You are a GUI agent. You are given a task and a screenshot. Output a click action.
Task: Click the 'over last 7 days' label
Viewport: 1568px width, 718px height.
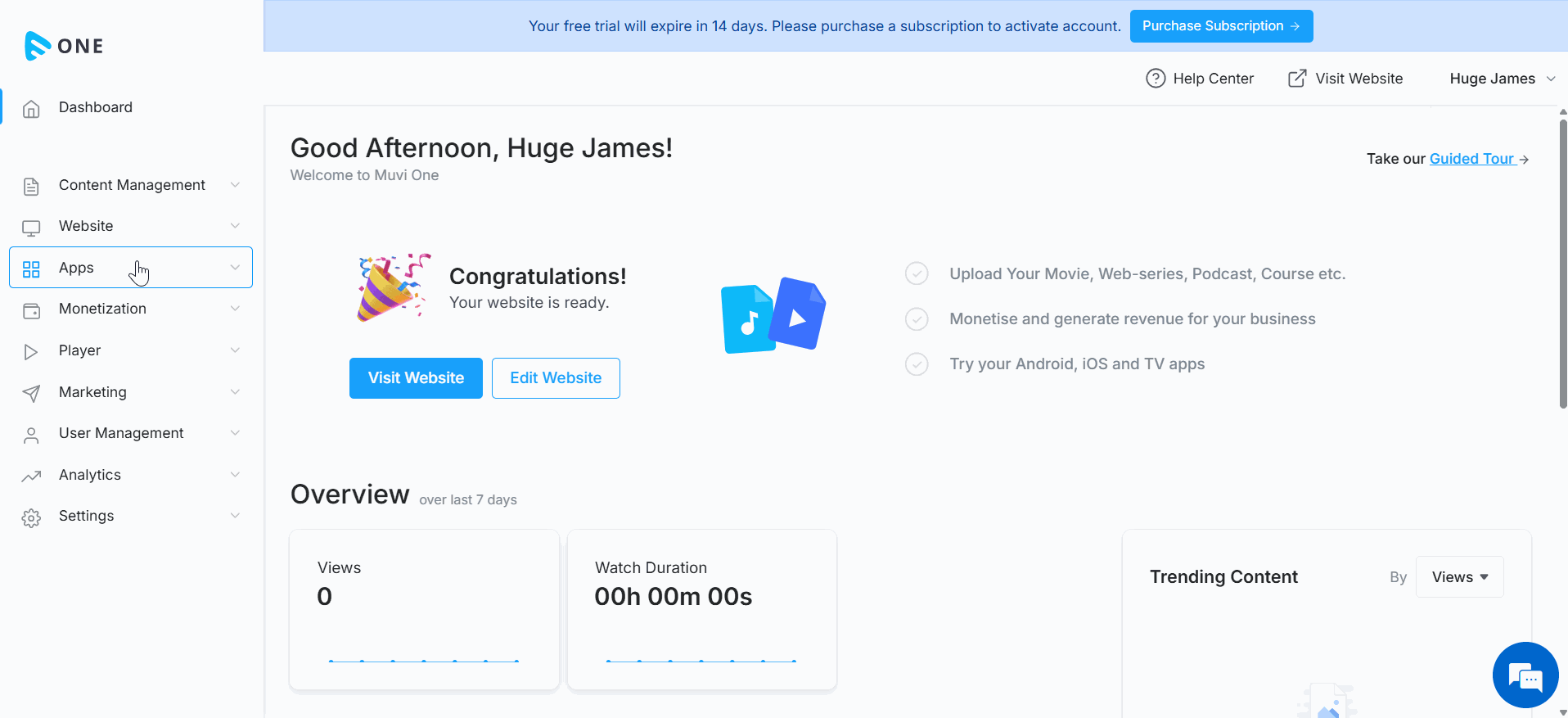click(468, 500)
